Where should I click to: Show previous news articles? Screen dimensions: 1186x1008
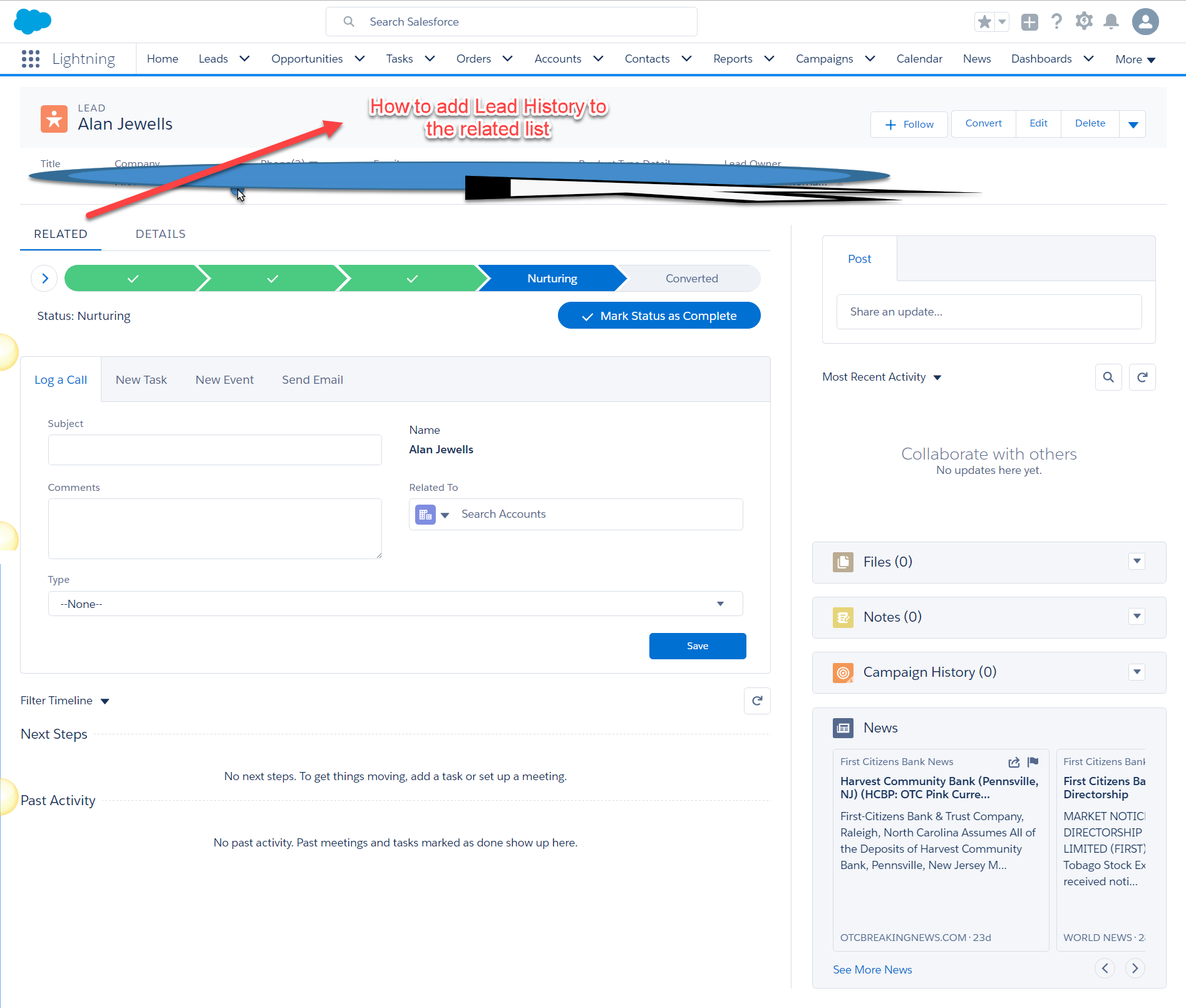[1105, 969]
